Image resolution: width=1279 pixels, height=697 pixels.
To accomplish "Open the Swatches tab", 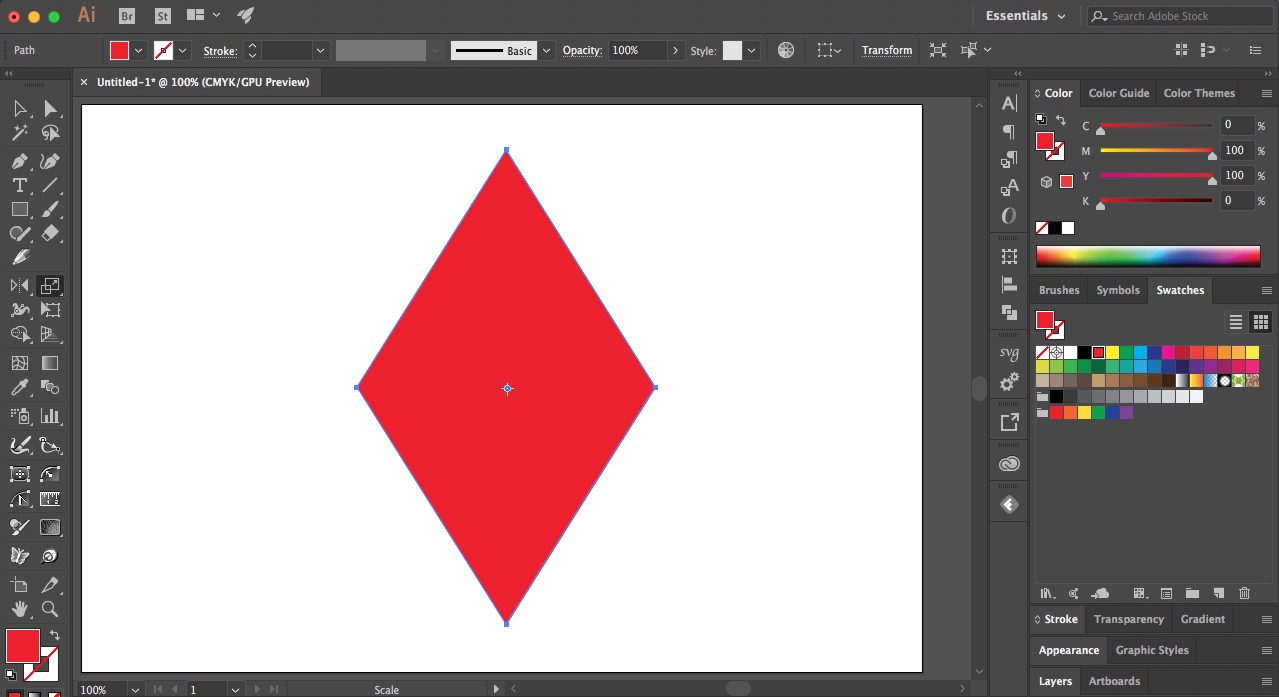I will click(1179, 290).
